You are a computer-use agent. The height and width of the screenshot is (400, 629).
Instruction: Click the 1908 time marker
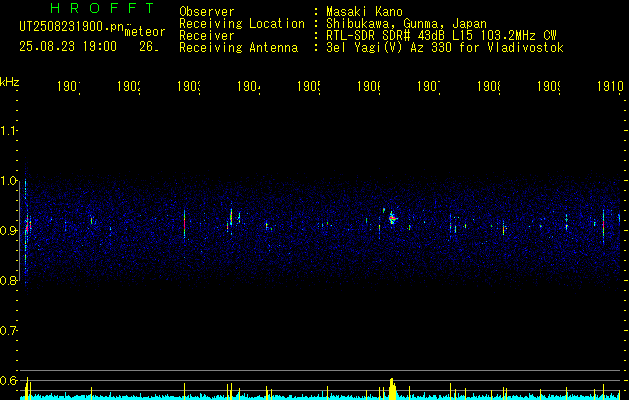[x=489, y=87]
